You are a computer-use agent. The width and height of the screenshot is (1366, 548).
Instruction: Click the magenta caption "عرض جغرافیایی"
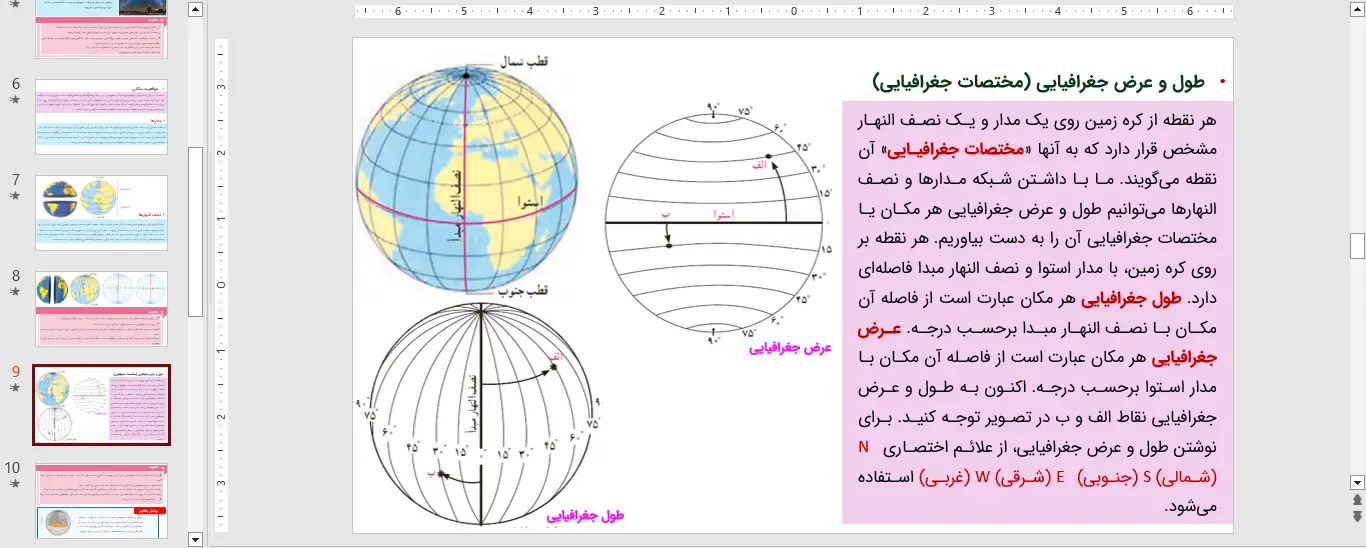point(790,349)
